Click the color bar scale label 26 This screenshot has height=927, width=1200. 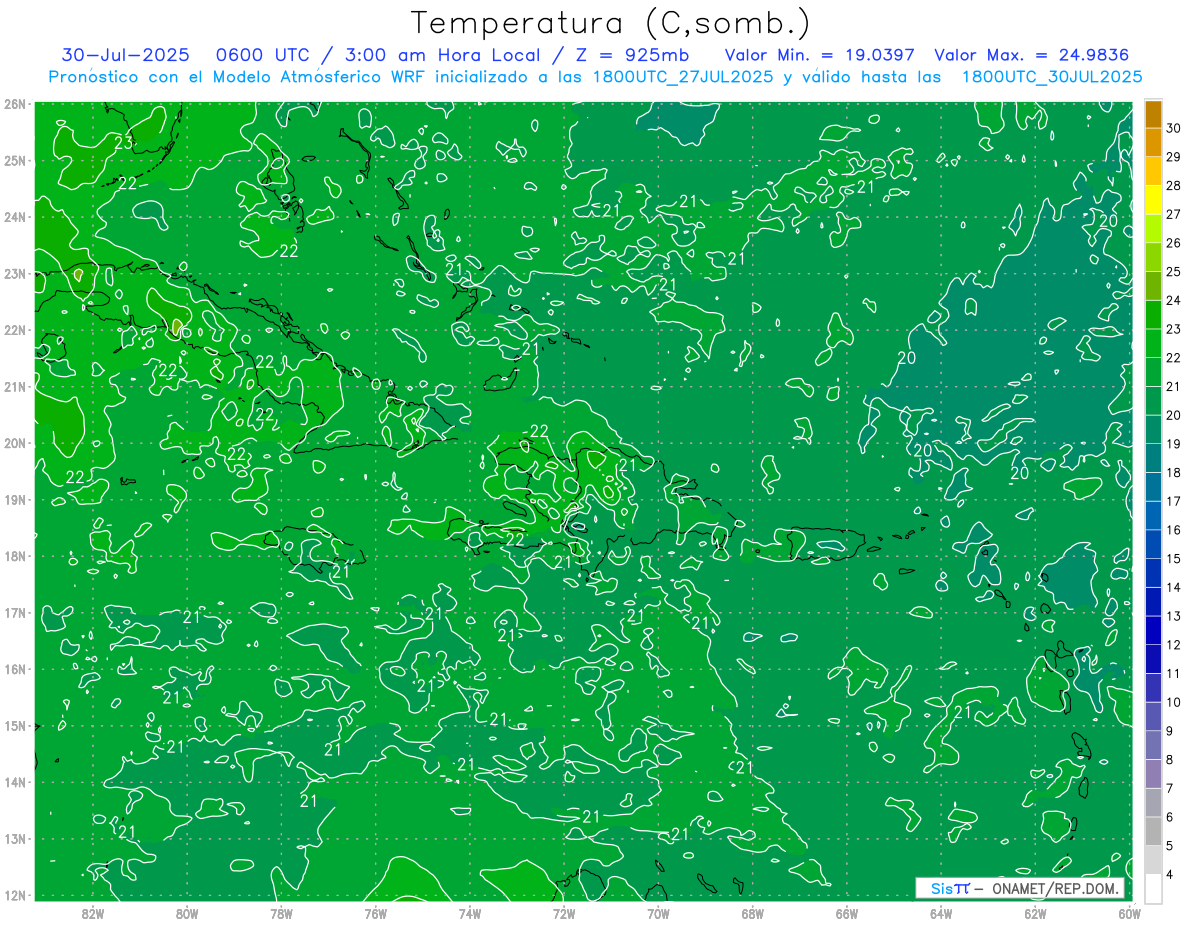click(x=1173, y=243)
